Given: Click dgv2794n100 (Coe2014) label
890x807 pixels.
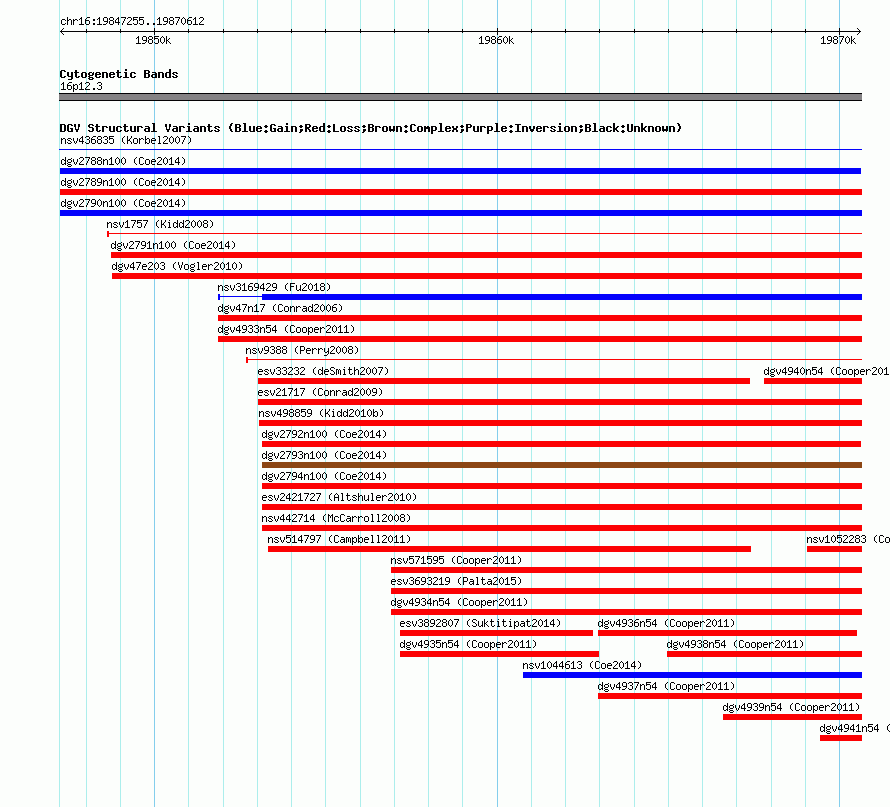Looking at the screenshot, I should (x=324, y=476).
